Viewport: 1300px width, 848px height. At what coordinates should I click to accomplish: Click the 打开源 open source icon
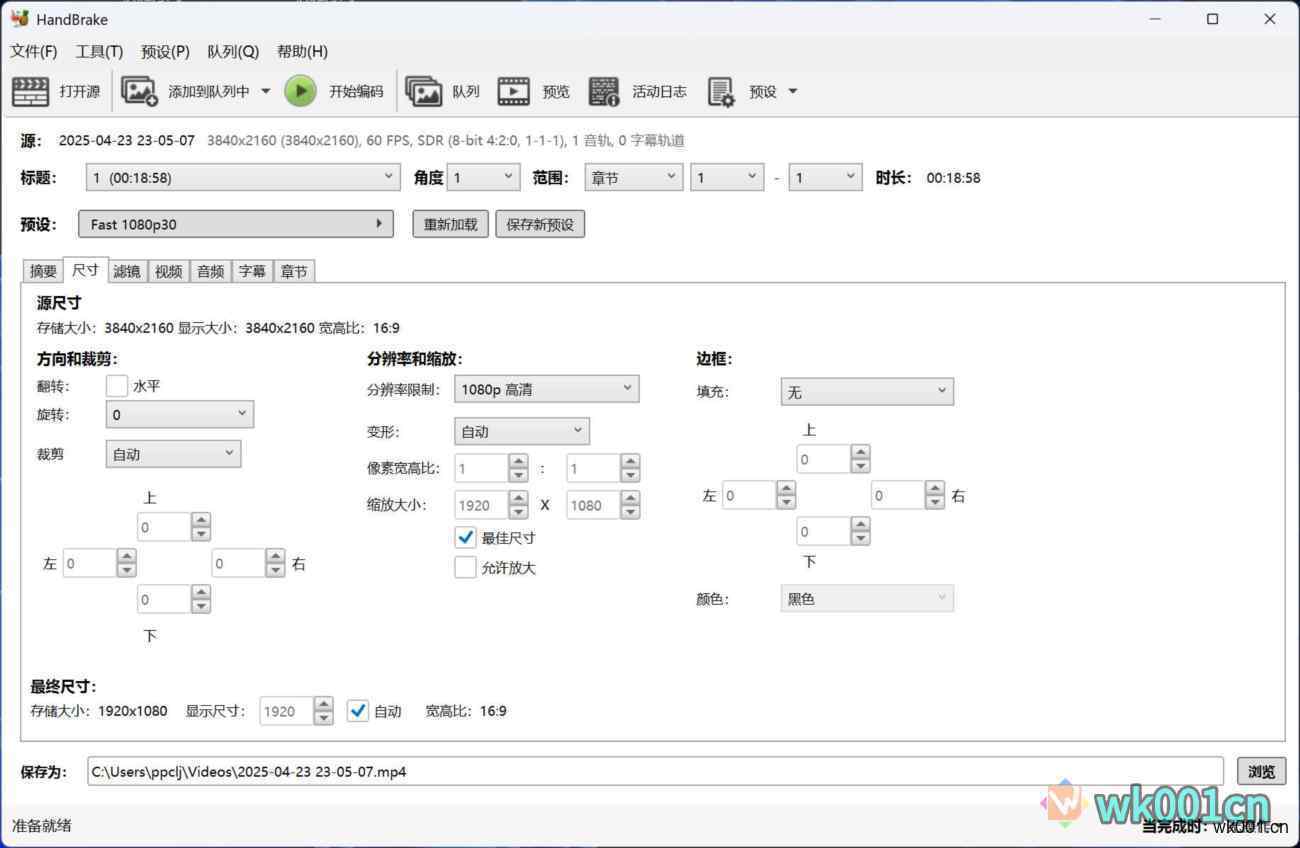coord(30,91)
